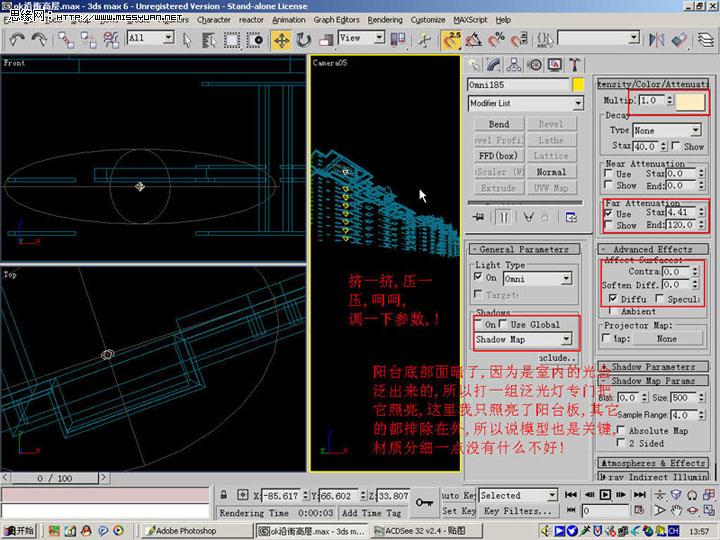Switch to the Create command panel tab
The image size is (720, 540).
tap(474, 65)
